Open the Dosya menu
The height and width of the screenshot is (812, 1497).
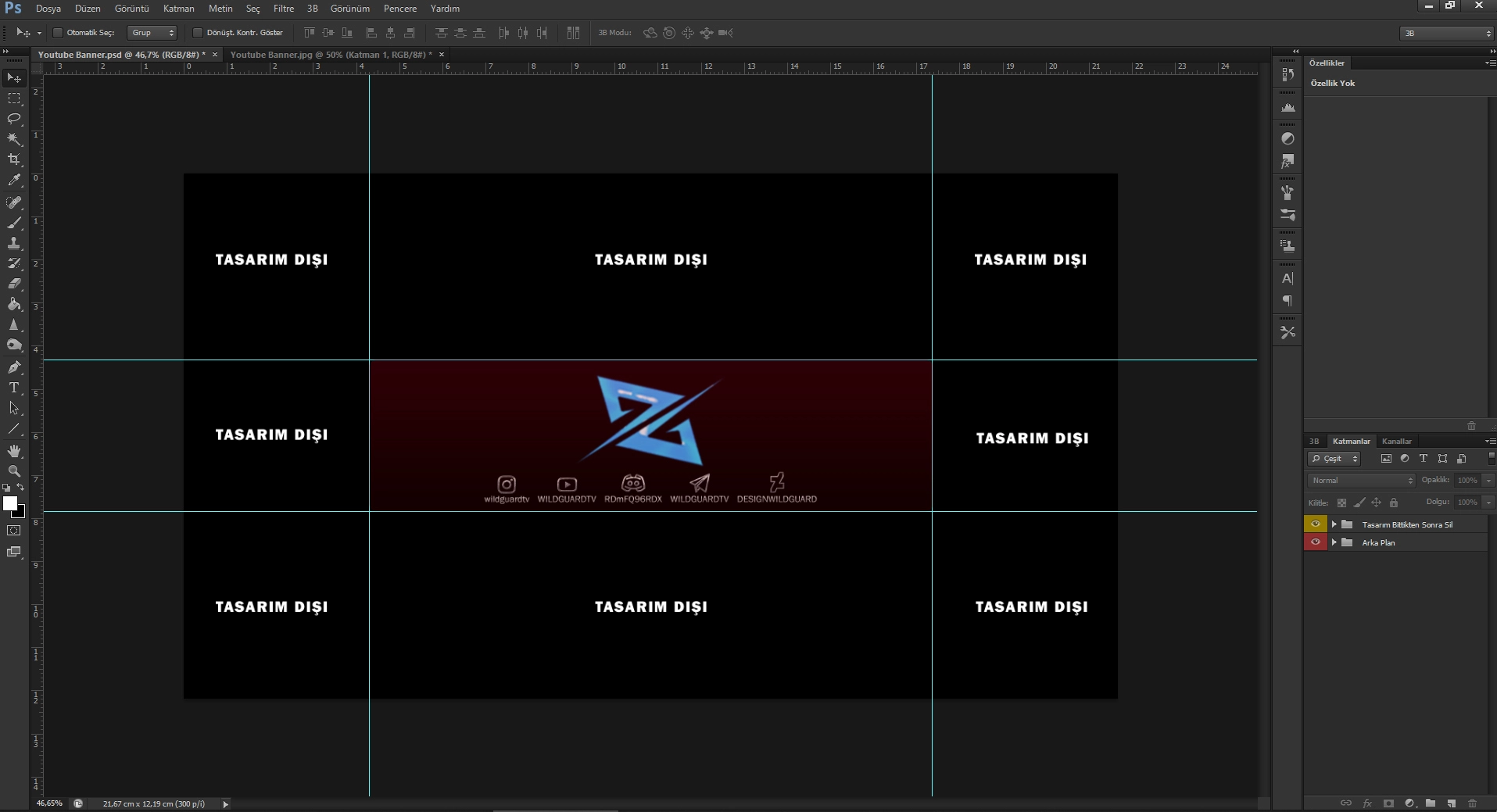[48, 9]
